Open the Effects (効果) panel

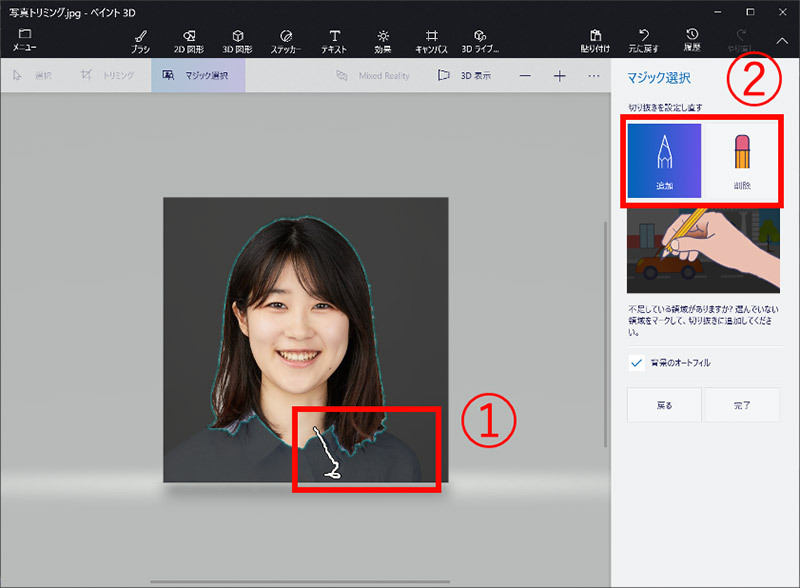click(x=383, y=40)
